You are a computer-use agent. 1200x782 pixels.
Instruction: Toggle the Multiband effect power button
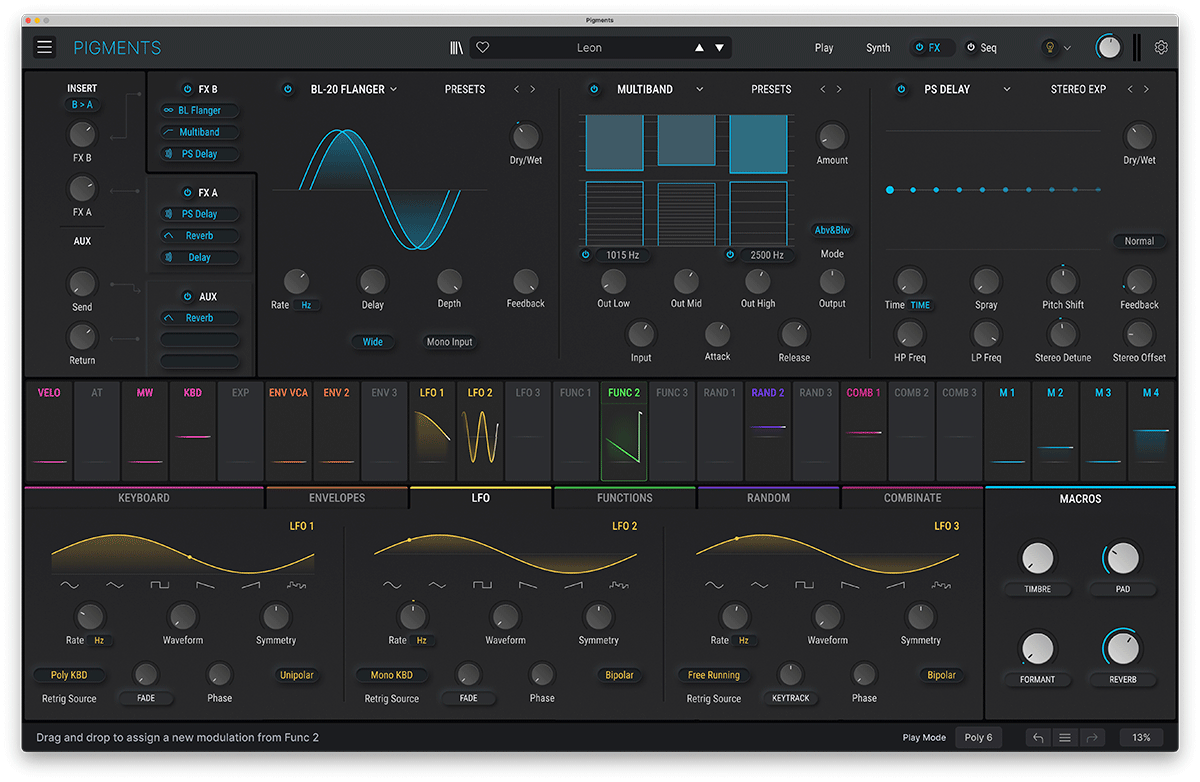tap(594, 89)
